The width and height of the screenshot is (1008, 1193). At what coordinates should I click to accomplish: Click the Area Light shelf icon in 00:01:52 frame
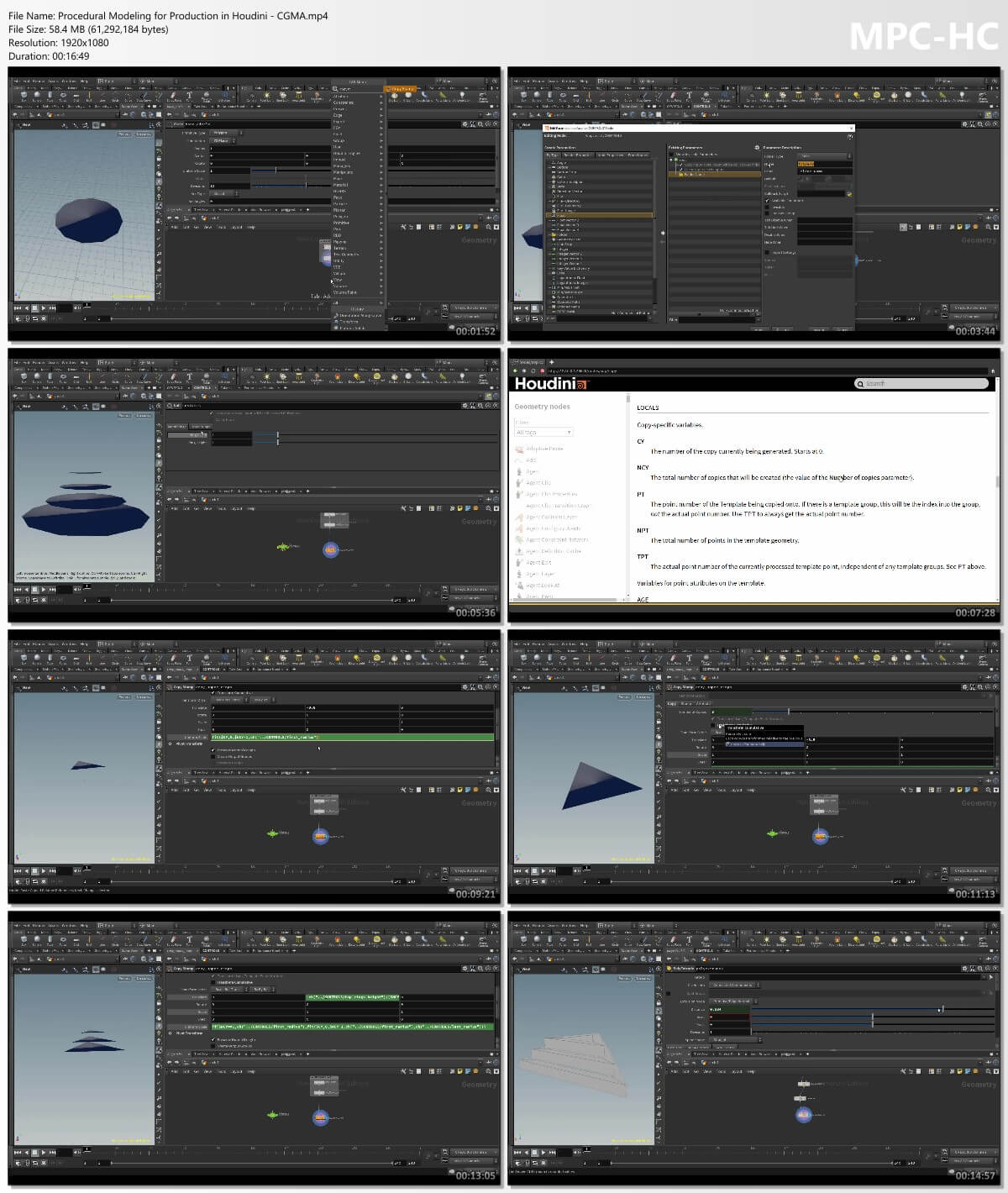(x=298, y=96)
